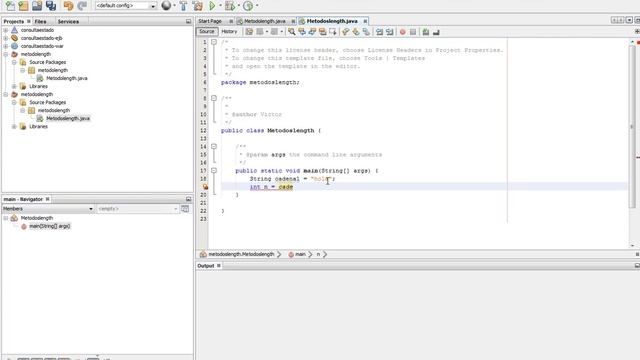Collapse the license comment fold at line 1
Screen dimensions: 640x360
tap(213, 42)
